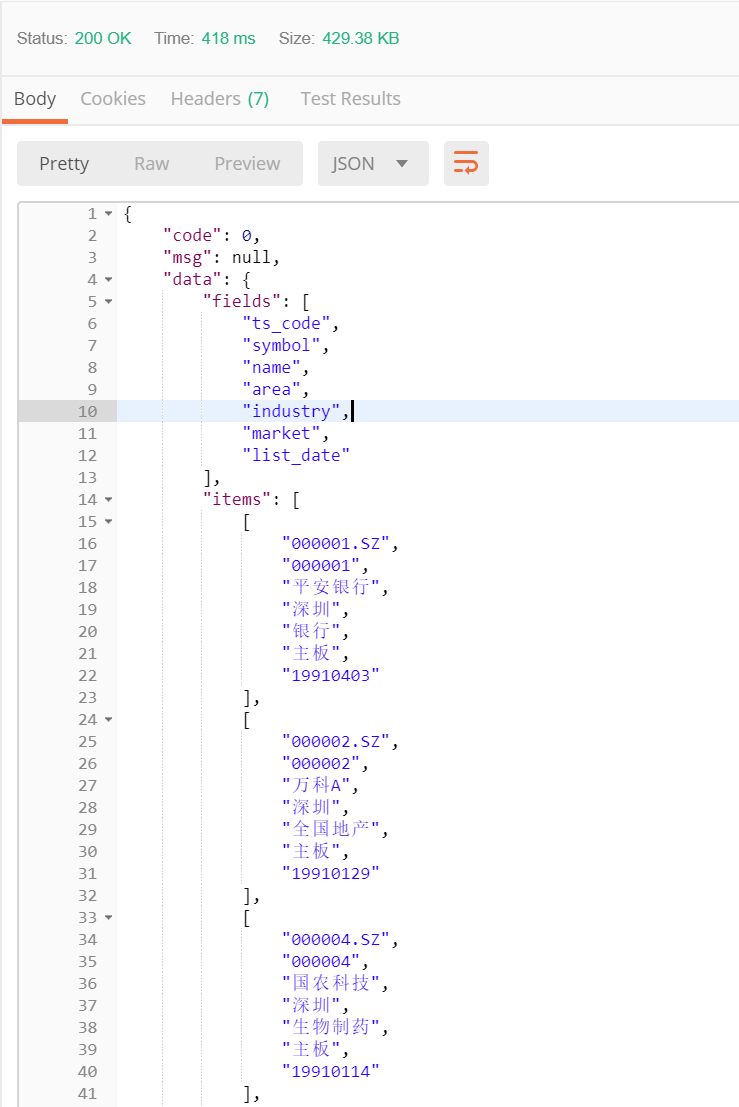Image resolution: width=739 pixels, height=1107 pixels.
Task: Open the JSON format dropdown
Action: (x=373, y=163)
